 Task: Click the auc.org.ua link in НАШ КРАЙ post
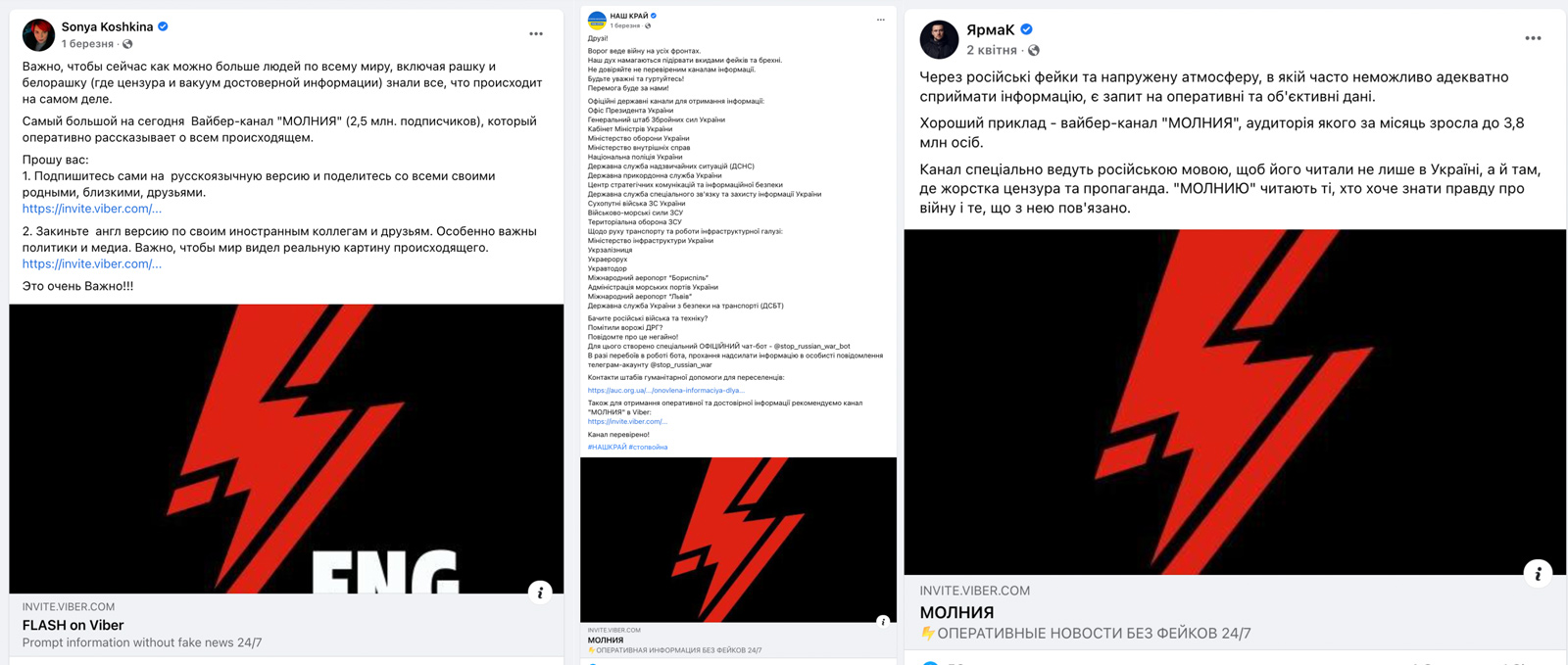[x=665, y=390]
